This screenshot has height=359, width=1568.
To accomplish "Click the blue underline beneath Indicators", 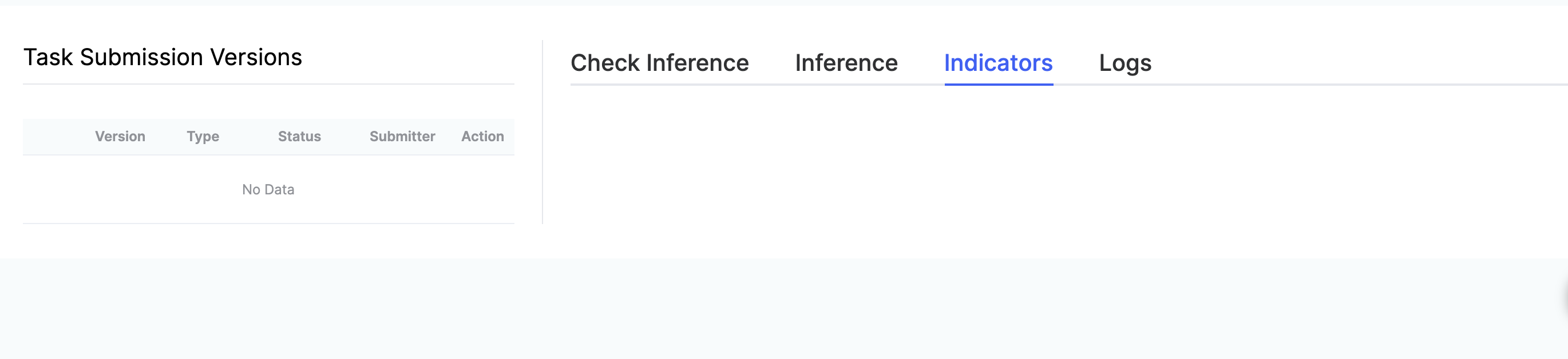I will [998, 85].
